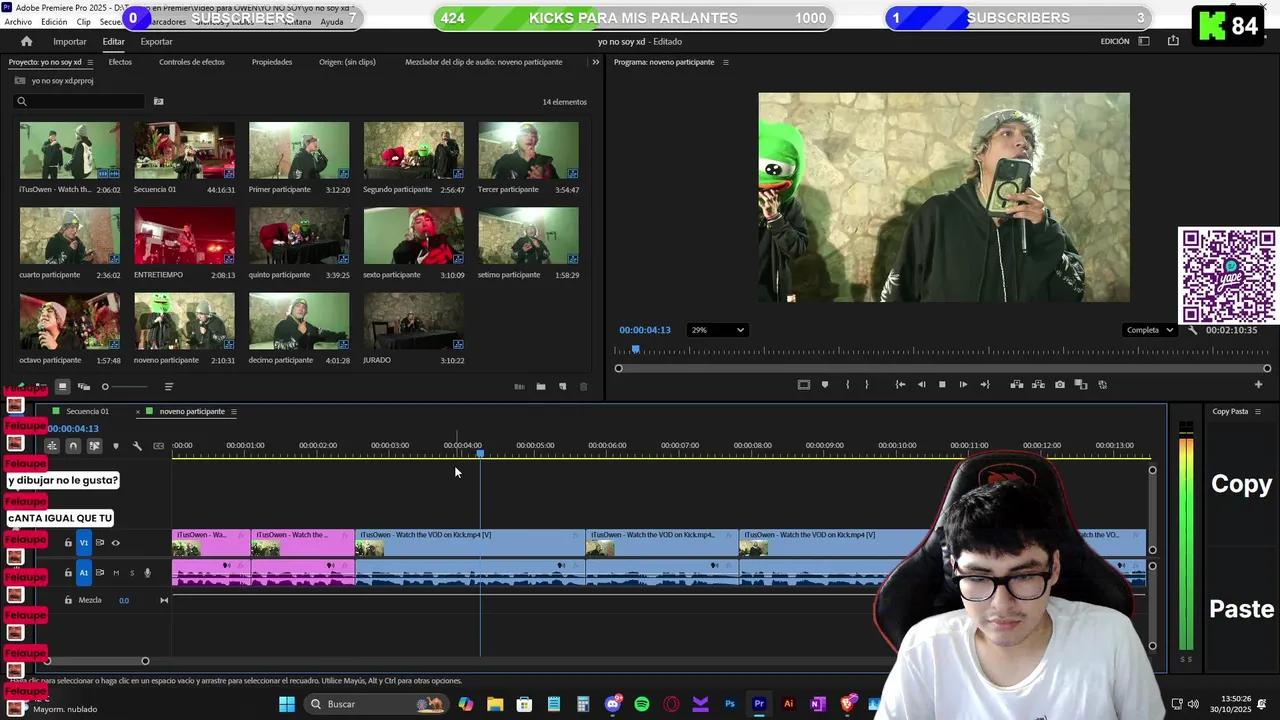Viewport: 1280px width, 720px height.
Task: Toggle insert sequences as nests
Action: tap(52, 446)
